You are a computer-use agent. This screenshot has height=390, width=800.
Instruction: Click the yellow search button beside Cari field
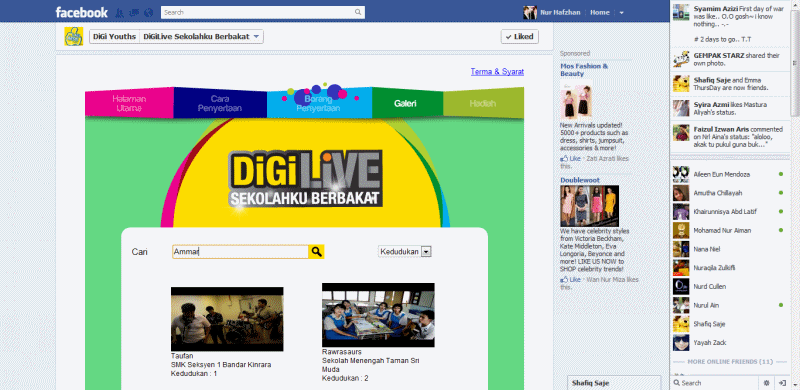[316, 252]
